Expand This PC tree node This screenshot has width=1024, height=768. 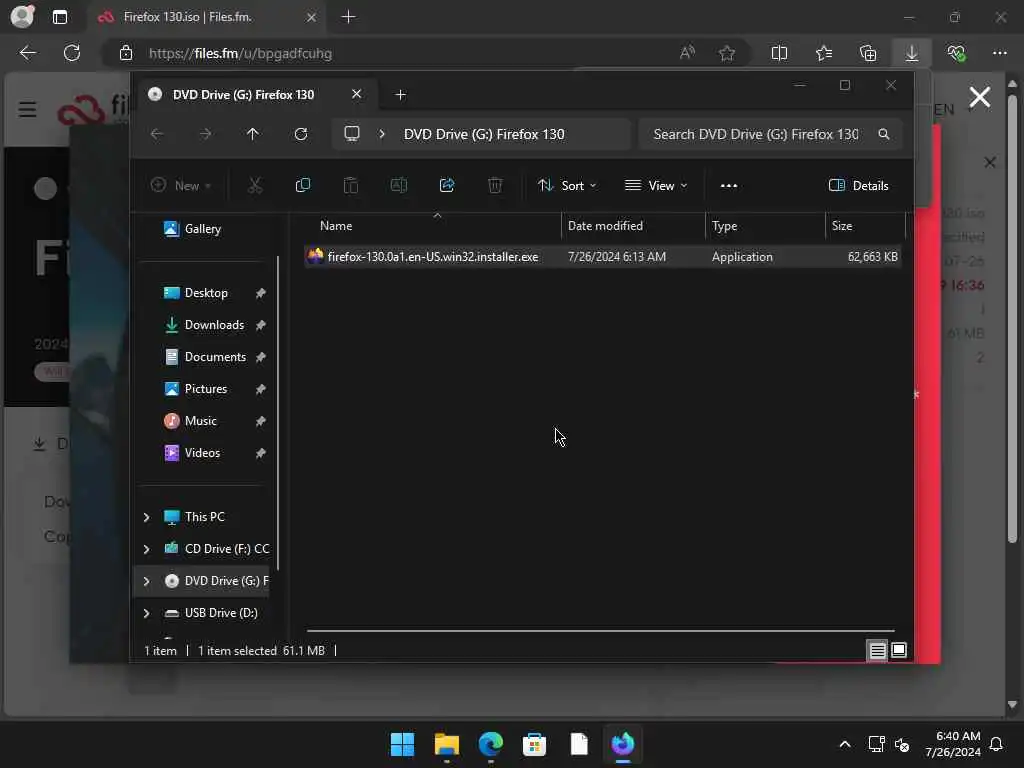(146, 517)
